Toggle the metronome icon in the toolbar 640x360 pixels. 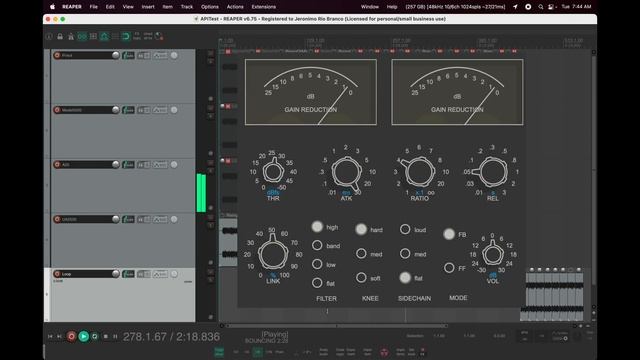(x=71, y=37)
